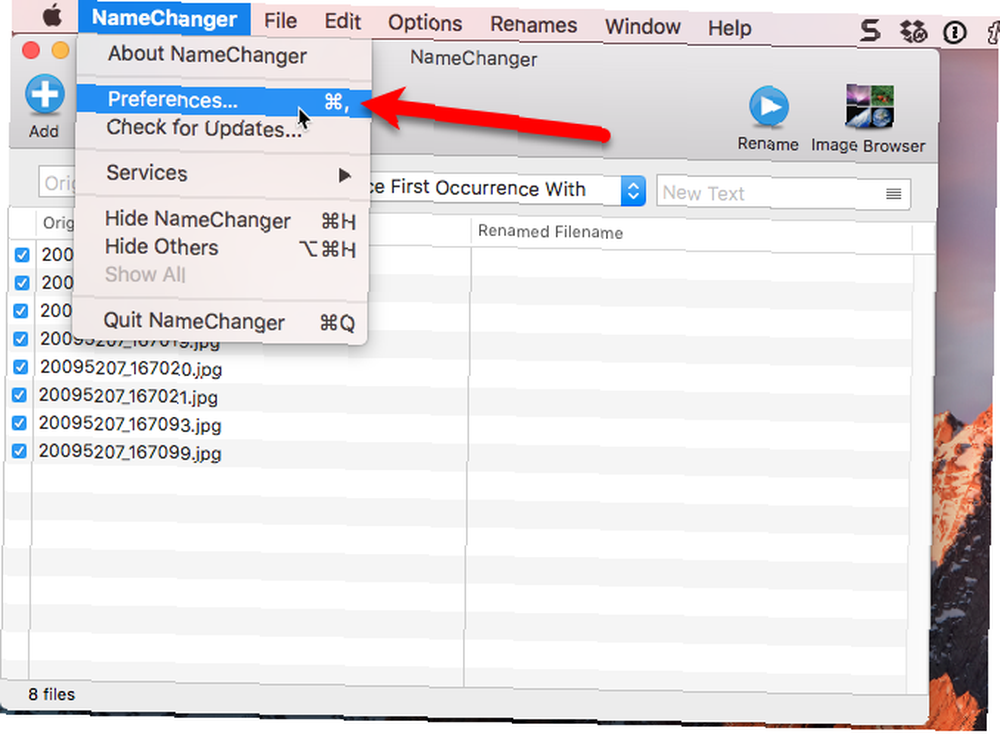Select file 20095207_167099.jpg in the list
Image resolution: width=1000 pixels, height=734 pixels.
point(130,453)
